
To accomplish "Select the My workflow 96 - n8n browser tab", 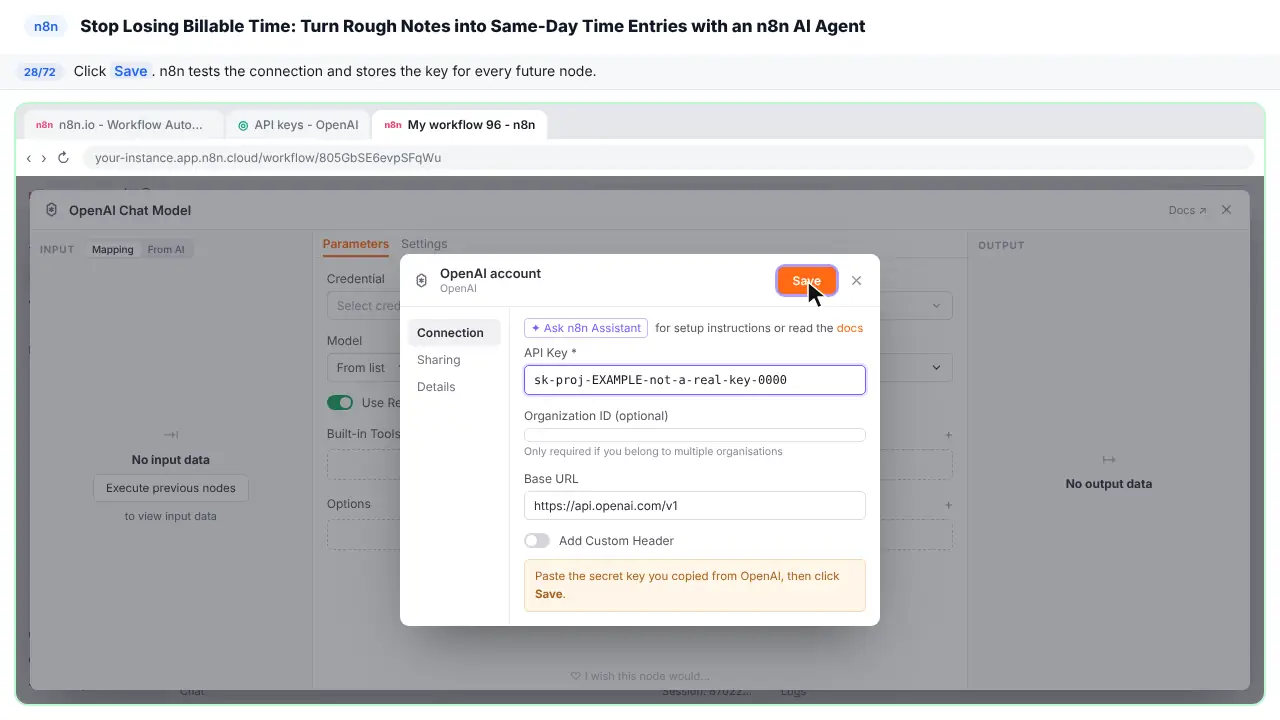I will click(x=460, y=125).
